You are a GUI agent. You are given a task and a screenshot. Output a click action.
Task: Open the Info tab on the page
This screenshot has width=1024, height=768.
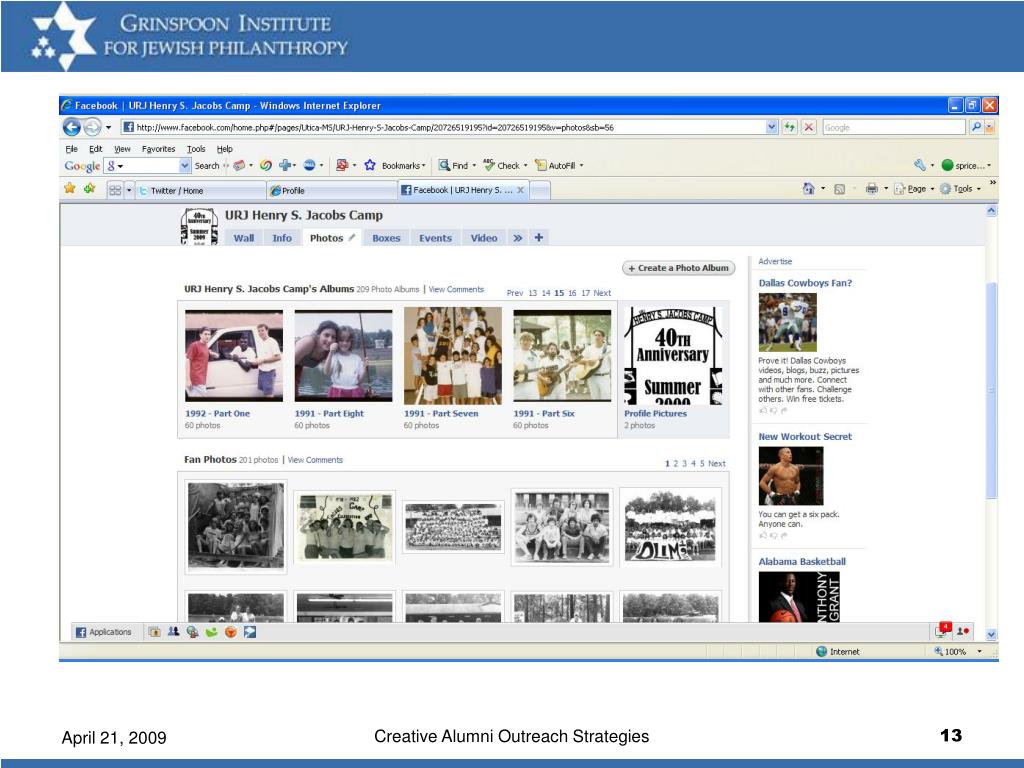coord(282,238)
